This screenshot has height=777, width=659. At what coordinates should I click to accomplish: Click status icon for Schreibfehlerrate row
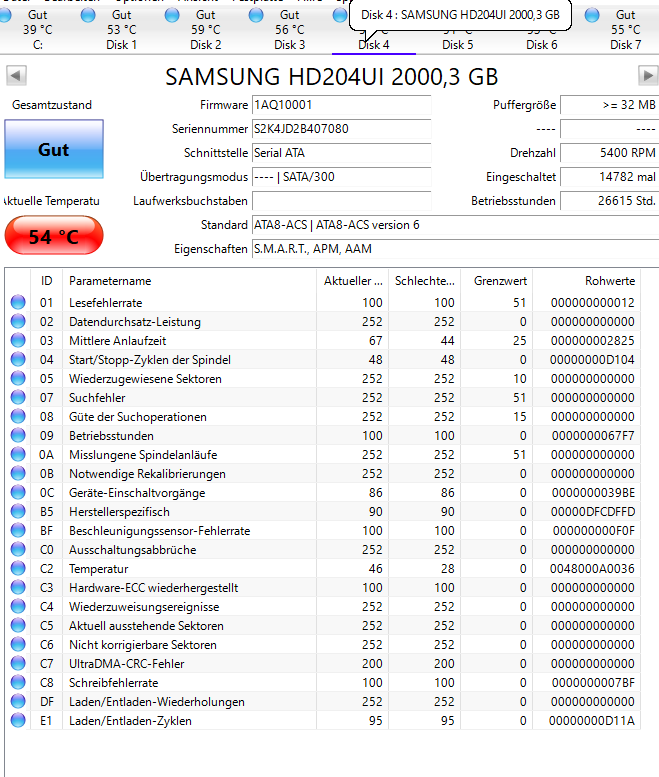pos(18,682)
